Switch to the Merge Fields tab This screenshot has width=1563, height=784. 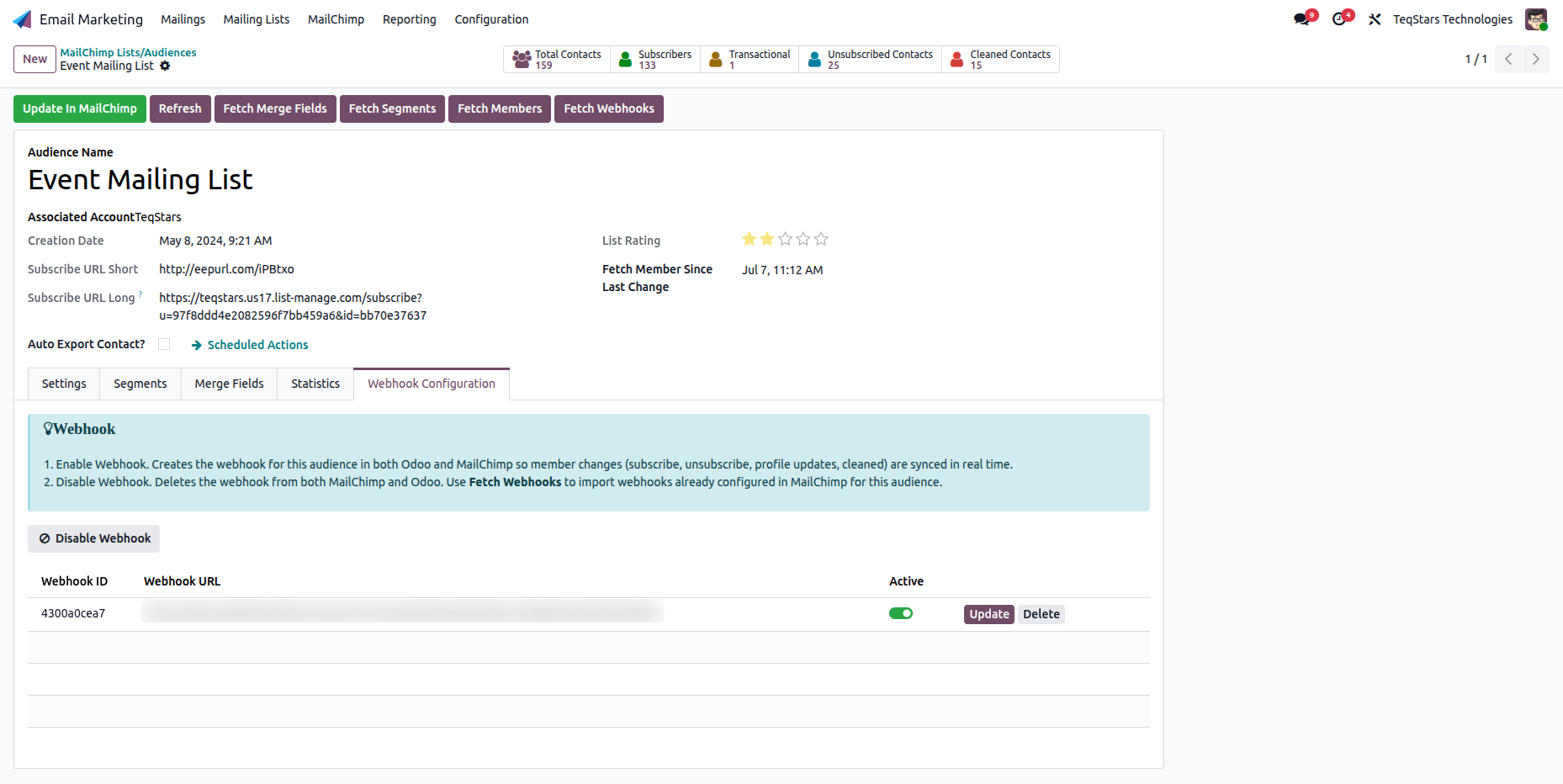pos(229,384)
